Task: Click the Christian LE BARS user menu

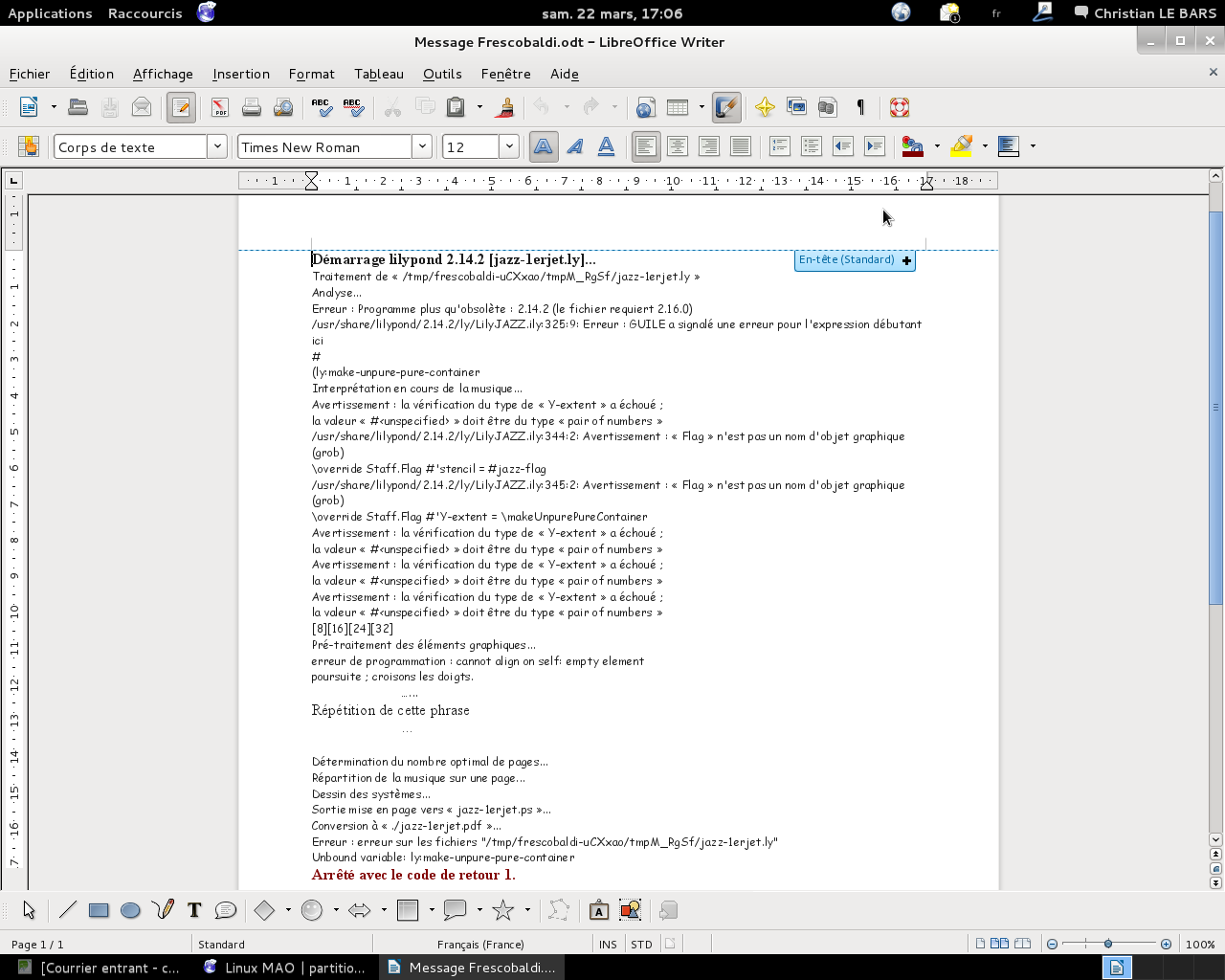Action: (1146, 13)
